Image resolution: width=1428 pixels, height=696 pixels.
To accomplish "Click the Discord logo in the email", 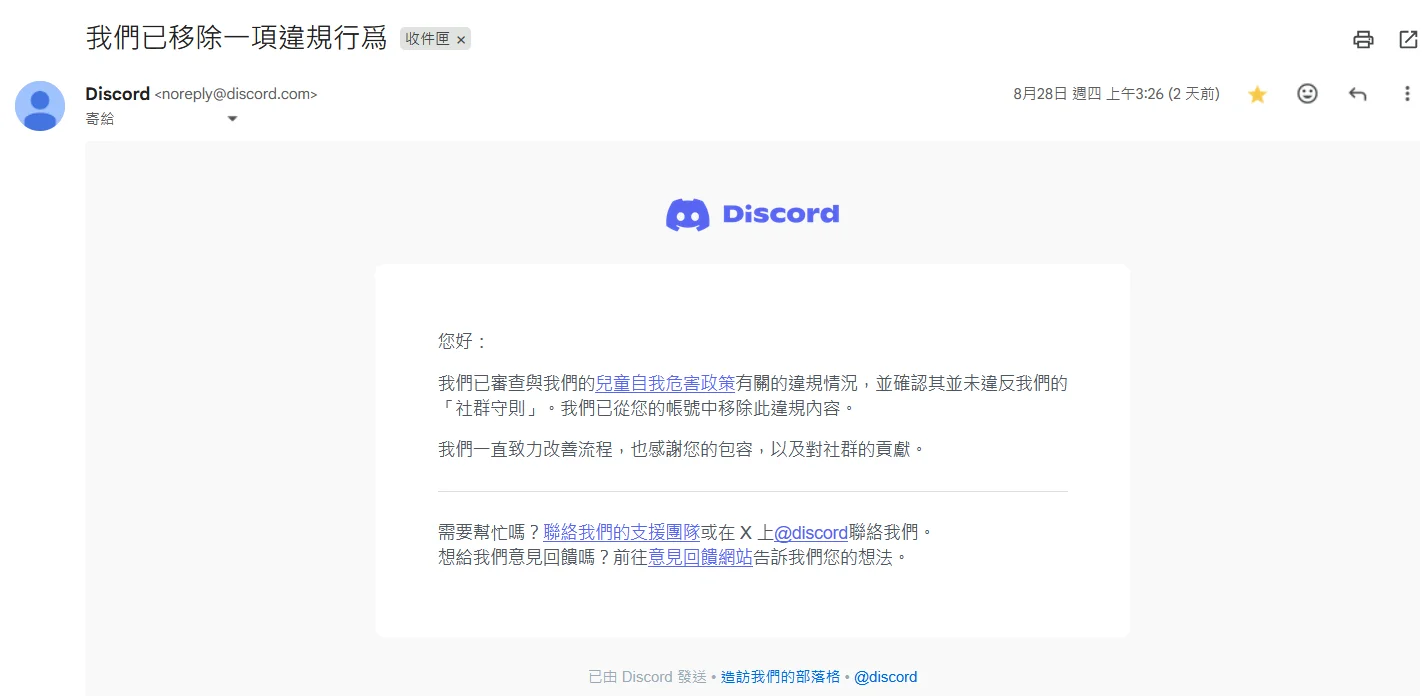I will pyautogui.click(x=752, y=213).
